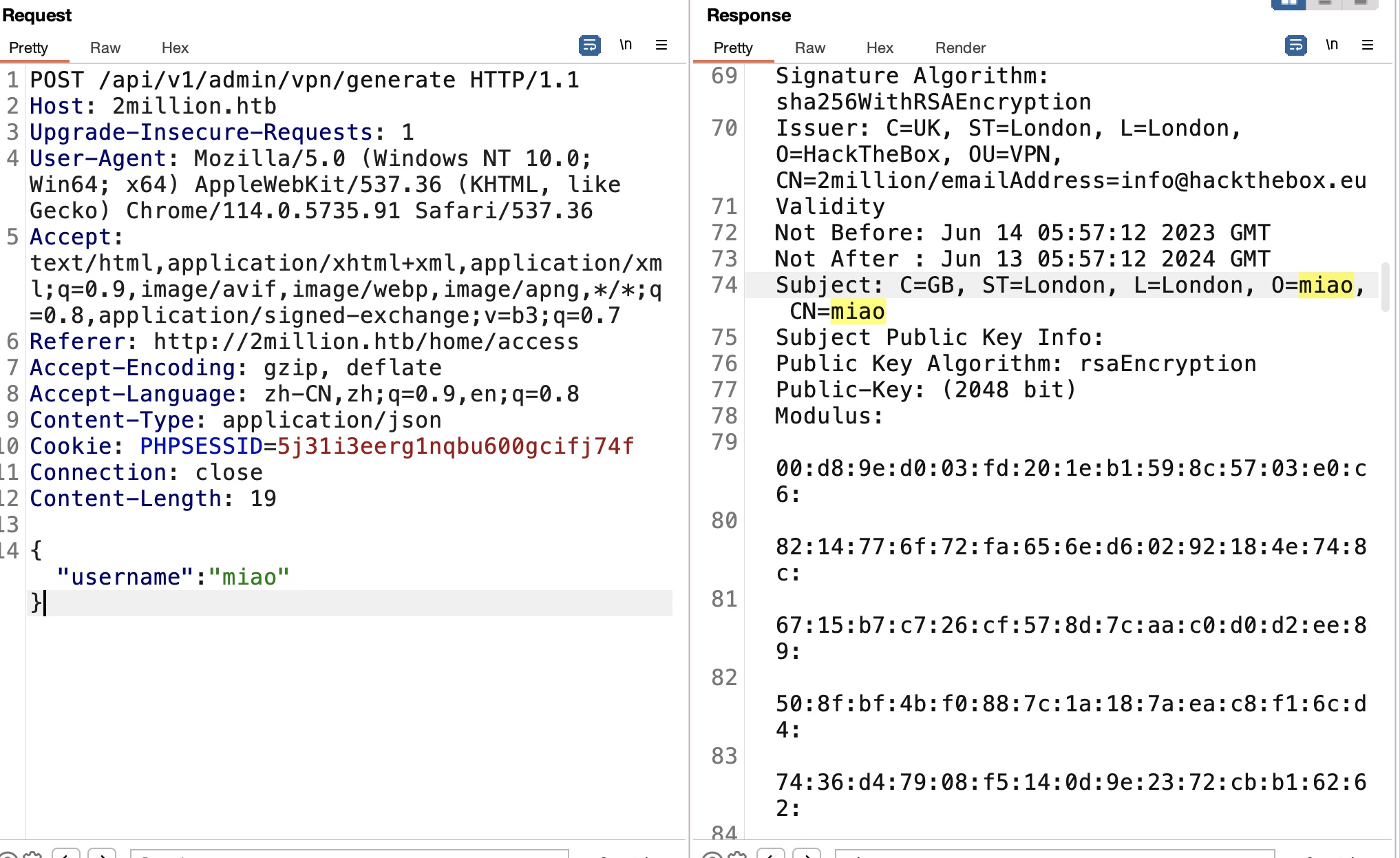The height and width of the screenshot is (858, 1400).
Task: Select side-by-side layout view button
Action: point(1288,3)
